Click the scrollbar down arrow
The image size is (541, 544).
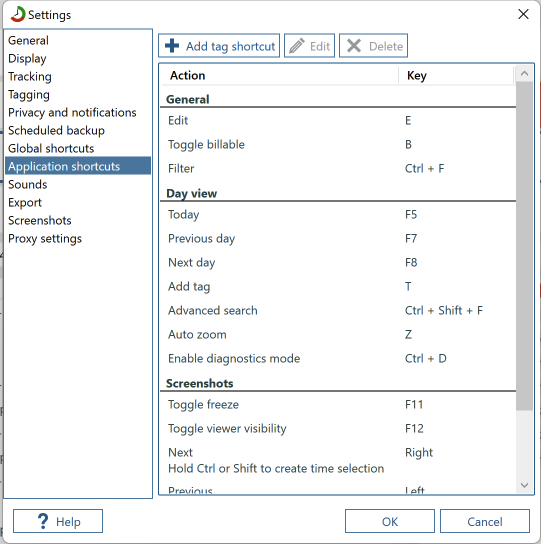(524, 485)
